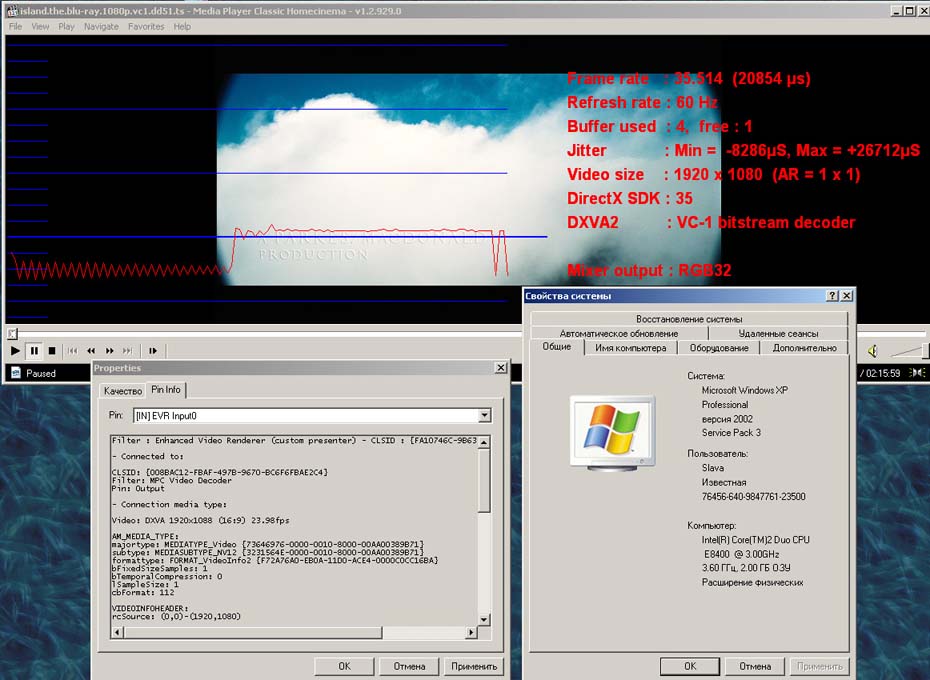Mute audio with the speaker icon
The image size is (930, 680).
[872, 351]
